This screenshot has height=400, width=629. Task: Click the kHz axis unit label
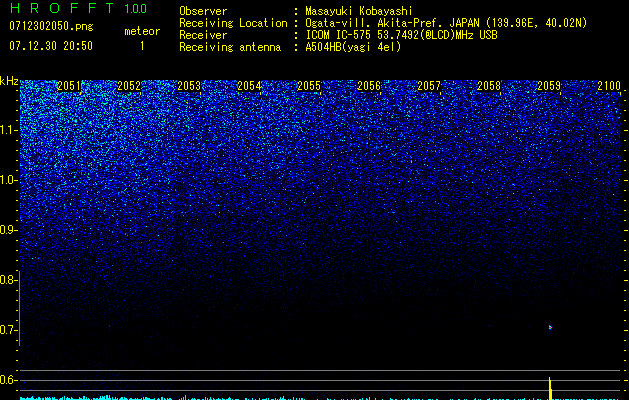point(9,81)
